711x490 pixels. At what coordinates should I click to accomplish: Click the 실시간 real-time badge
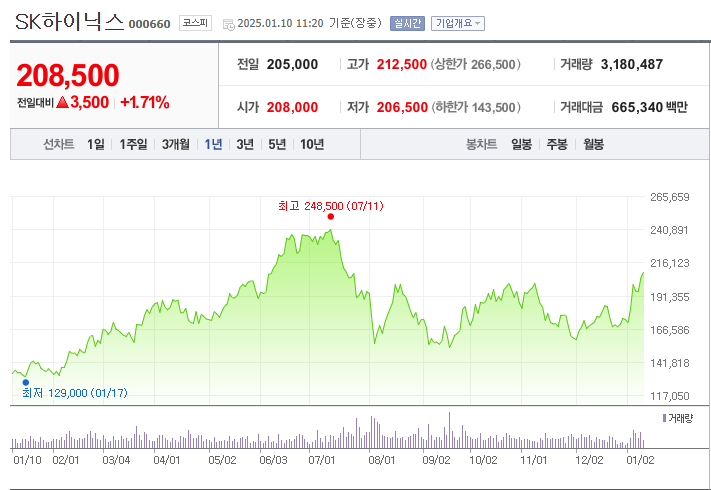click(x=407, y=23)
